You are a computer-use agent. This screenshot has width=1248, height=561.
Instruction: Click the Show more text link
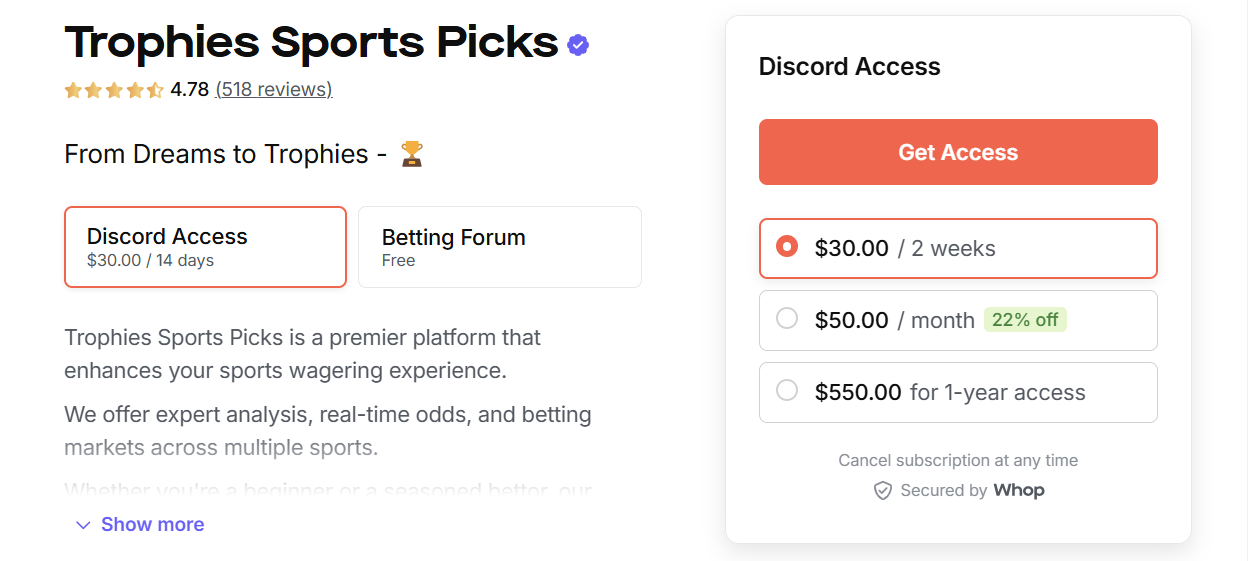coord(152,525)
